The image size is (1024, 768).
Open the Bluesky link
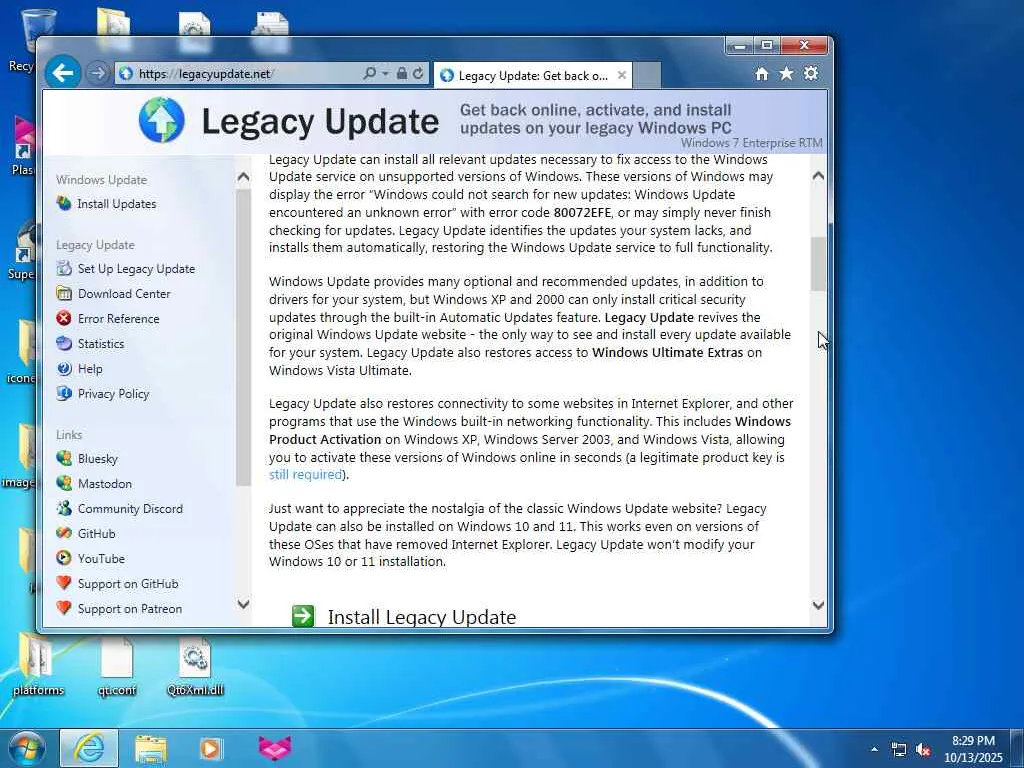click(x=98, y=458)
